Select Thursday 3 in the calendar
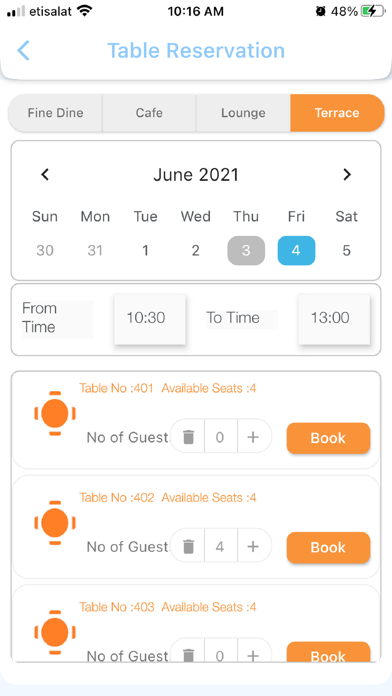This screenshot has height=696, width=392. pos(246,251)
